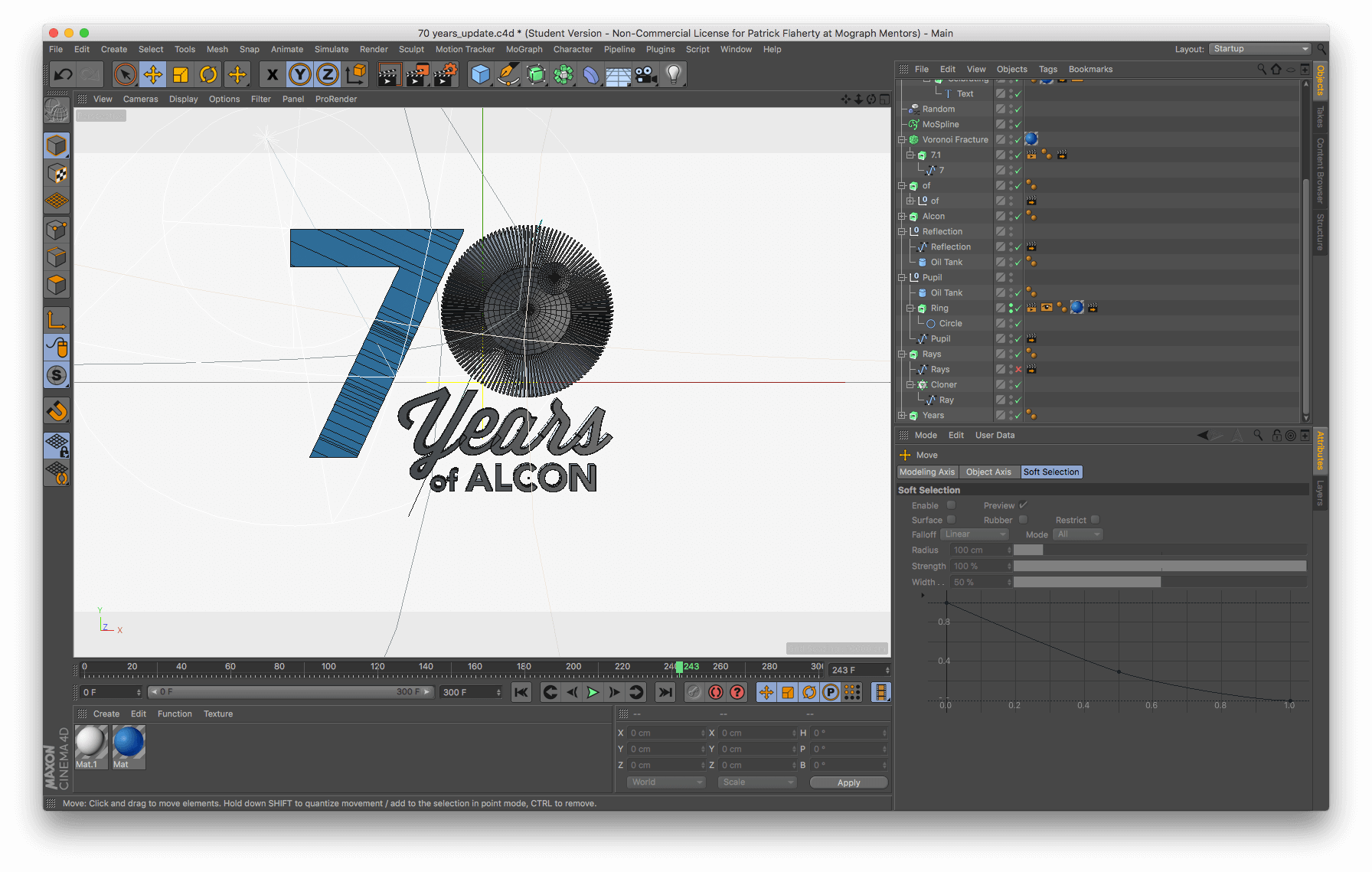The image size is (1372, 872).
Task: Tick the Rubber checkbox
Action: coord(1023,520)
